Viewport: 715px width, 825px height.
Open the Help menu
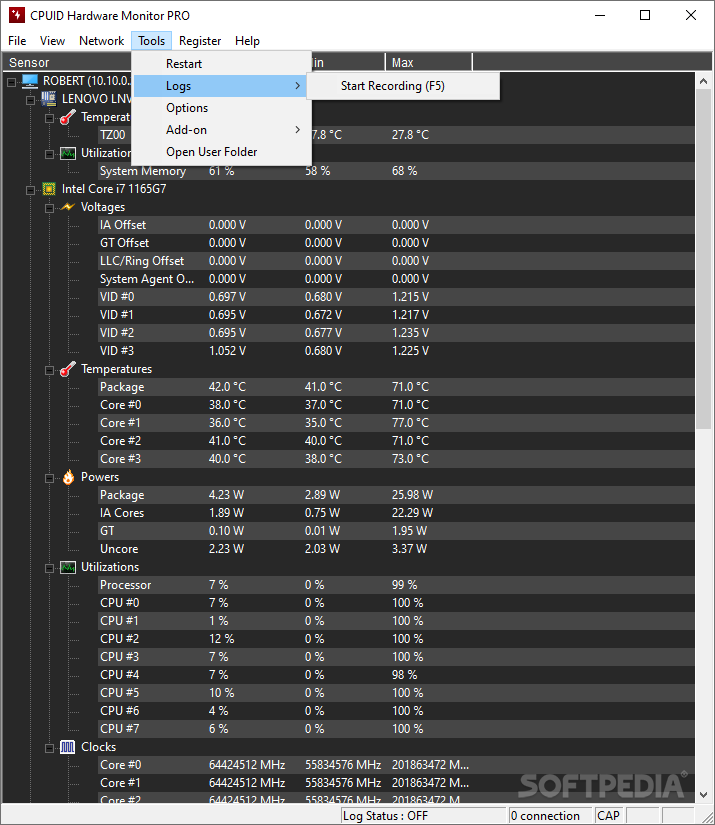click(x=247, y=41)
